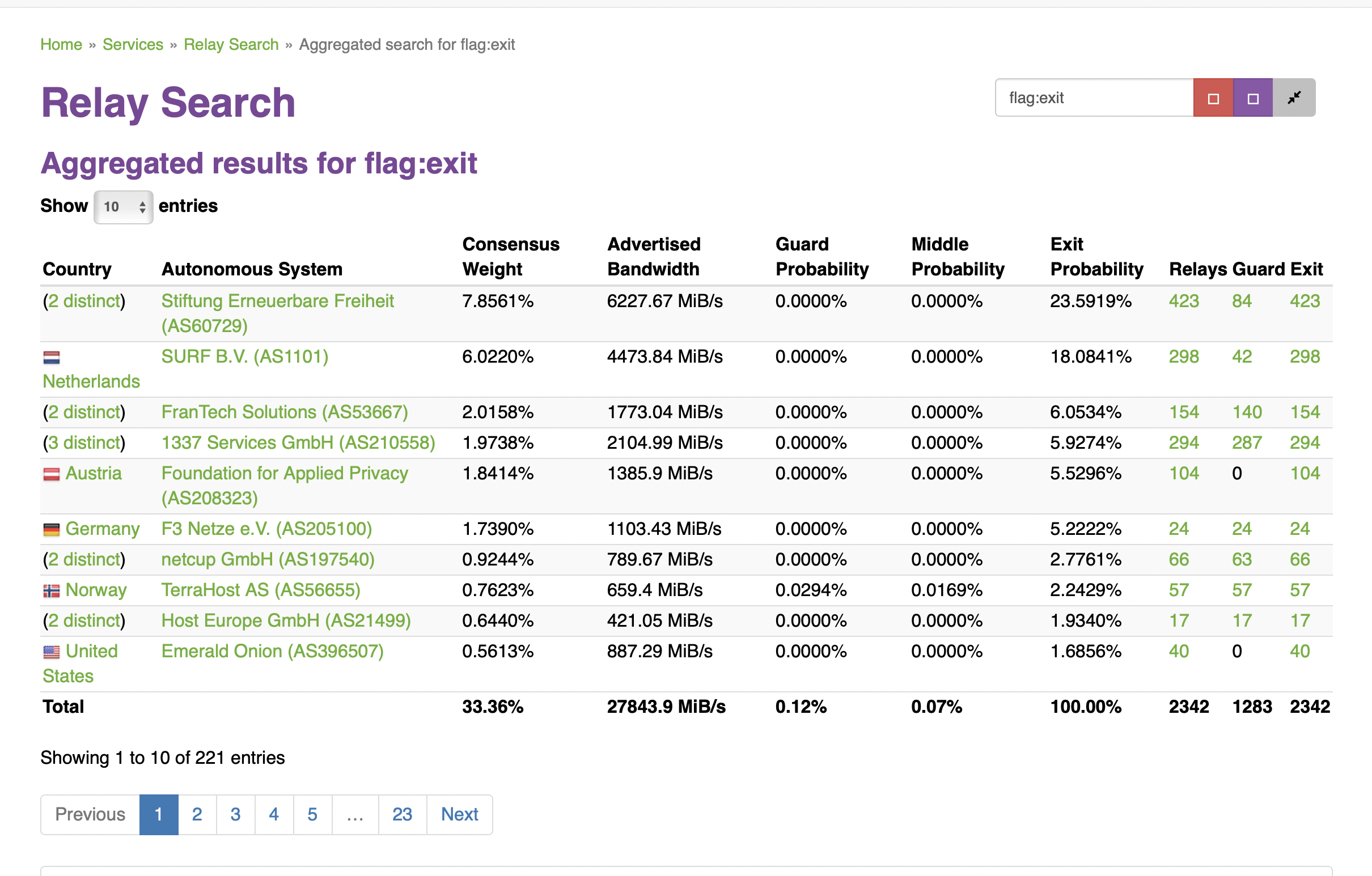This screenshot has width=1372, height=876.
Task: Click the United States flag icon
Action: (x=51, y=652)
